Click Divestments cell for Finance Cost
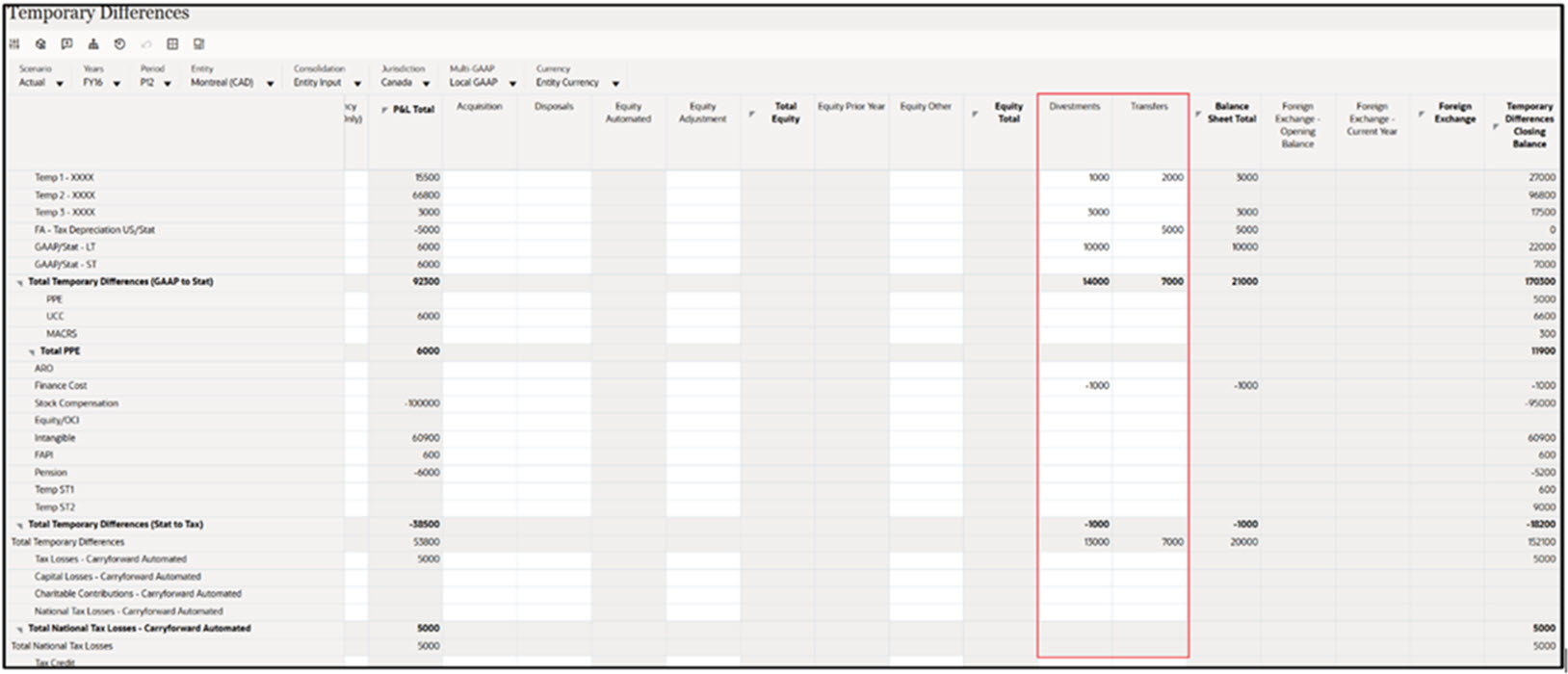The height and width of the screenshot is (674, 1568). point(1075,386)
